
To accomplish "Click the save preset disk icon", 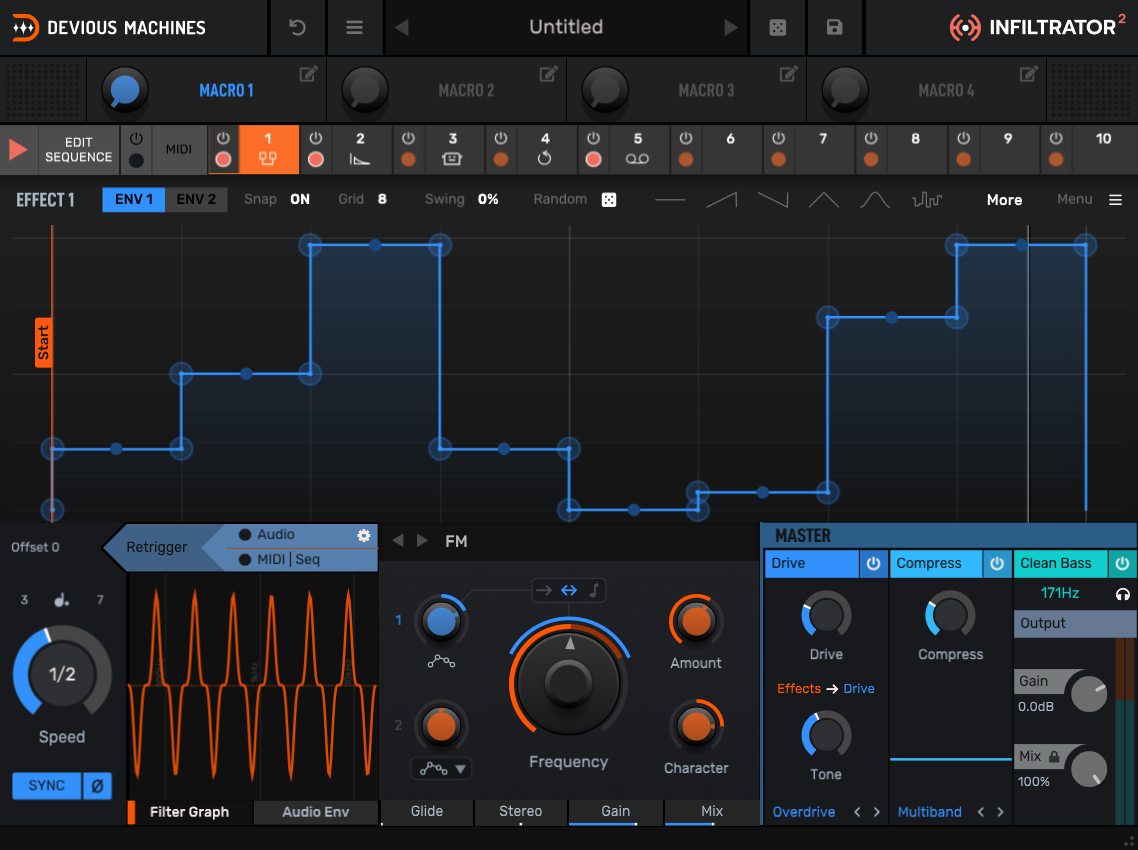I will pyautogui.click(x=835, y=28).
